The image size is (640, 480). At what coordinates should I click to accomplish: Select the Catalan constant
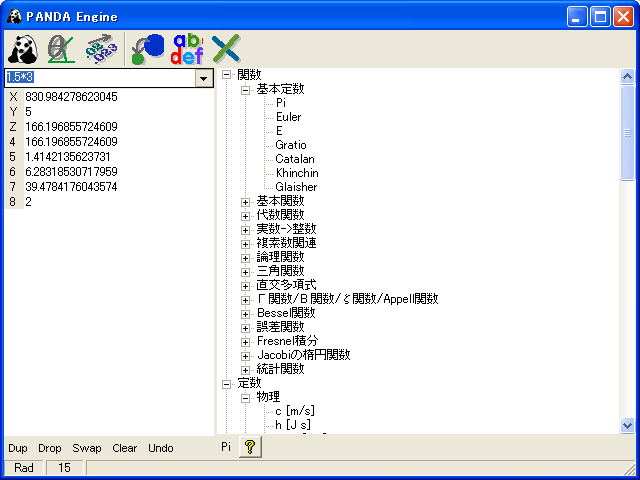(x=295, y=159)
